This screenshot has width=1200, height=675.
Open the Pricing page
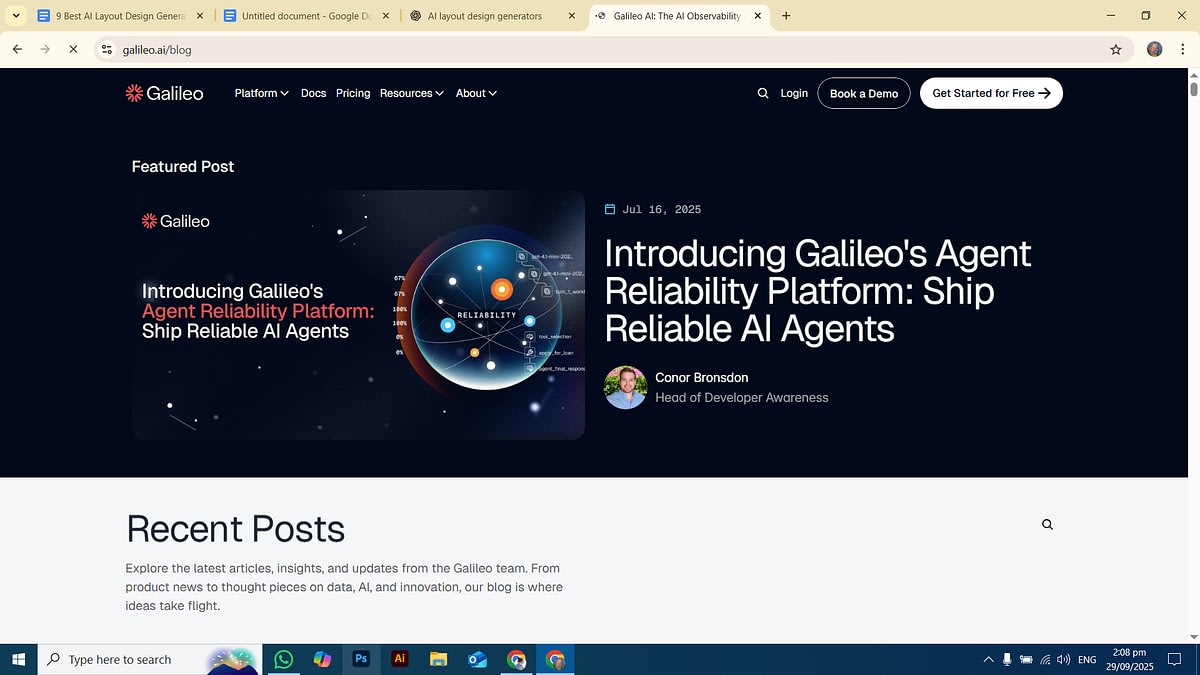[353, 93]
